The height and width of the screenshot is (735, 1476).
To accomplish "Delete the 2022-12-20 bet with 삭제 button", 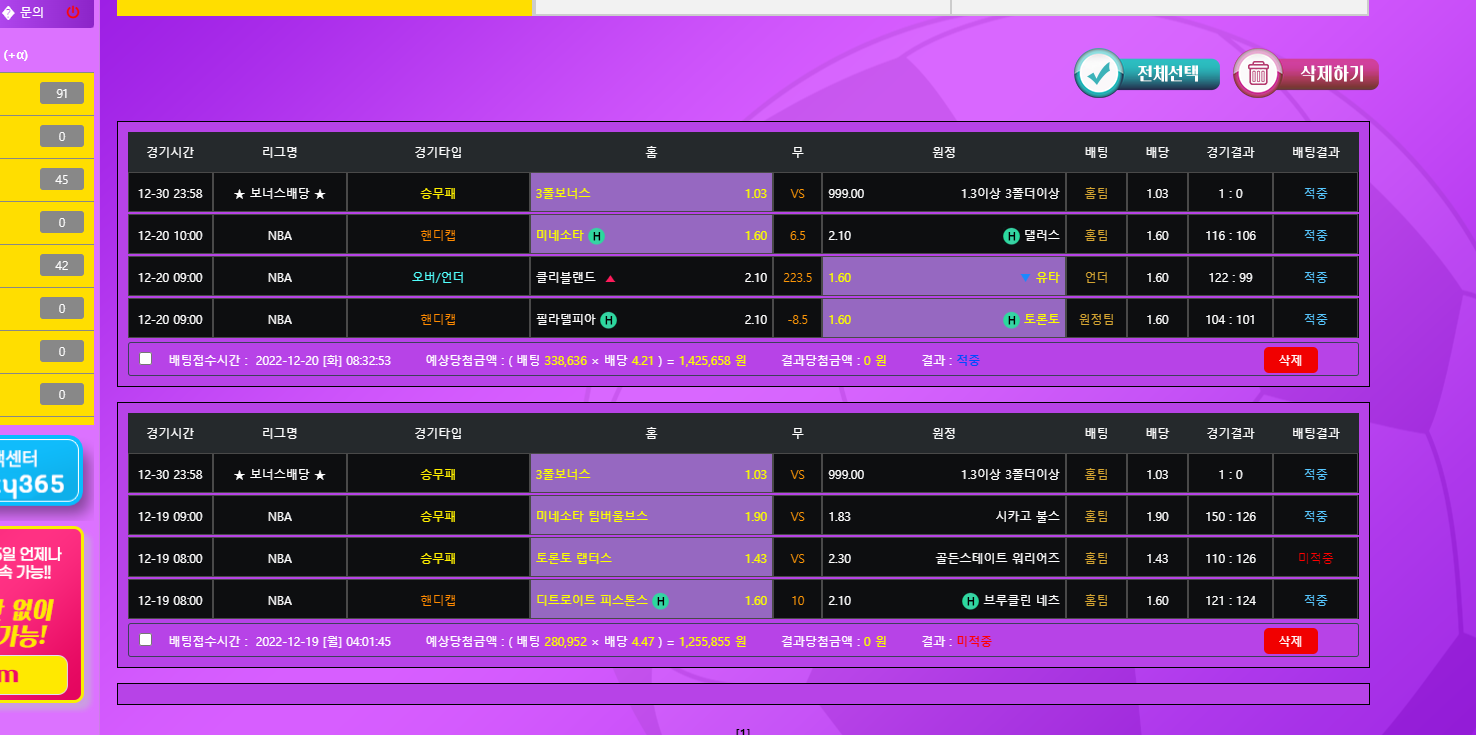I will [1290, 360].
